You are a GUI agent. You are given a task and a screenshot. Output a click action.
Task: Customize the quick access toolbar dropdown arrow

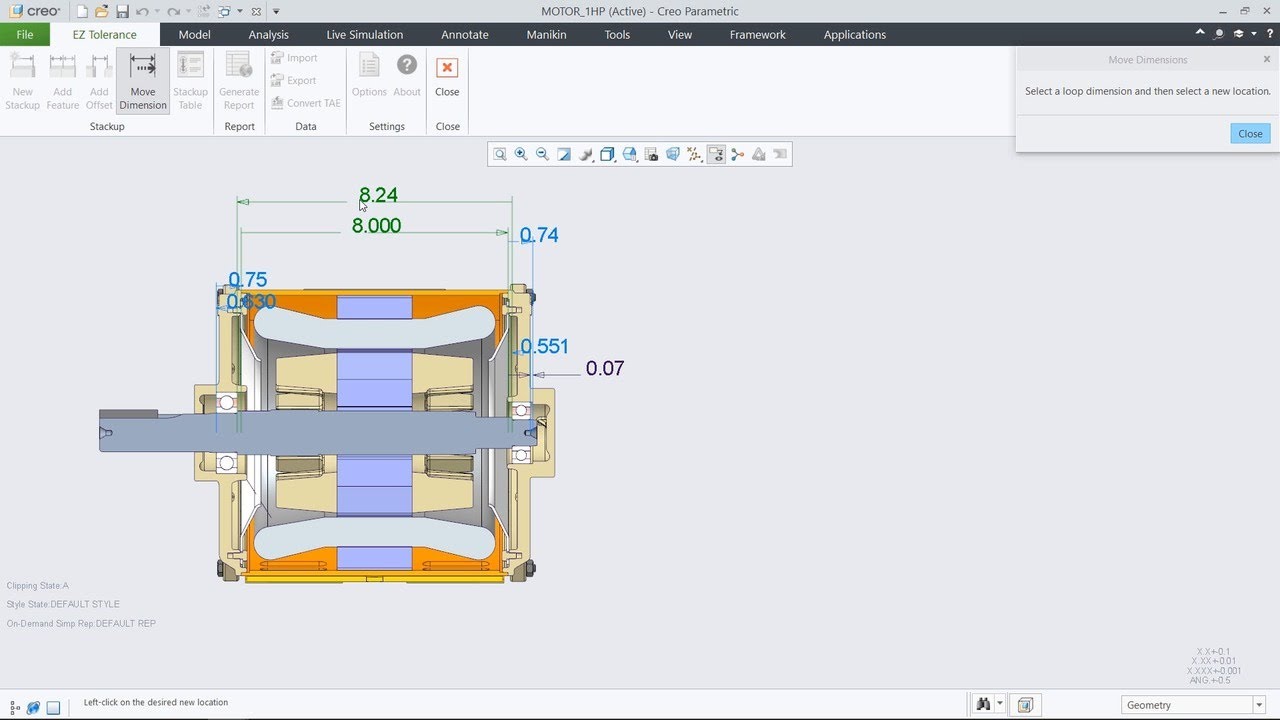click(x=276, y=12)
